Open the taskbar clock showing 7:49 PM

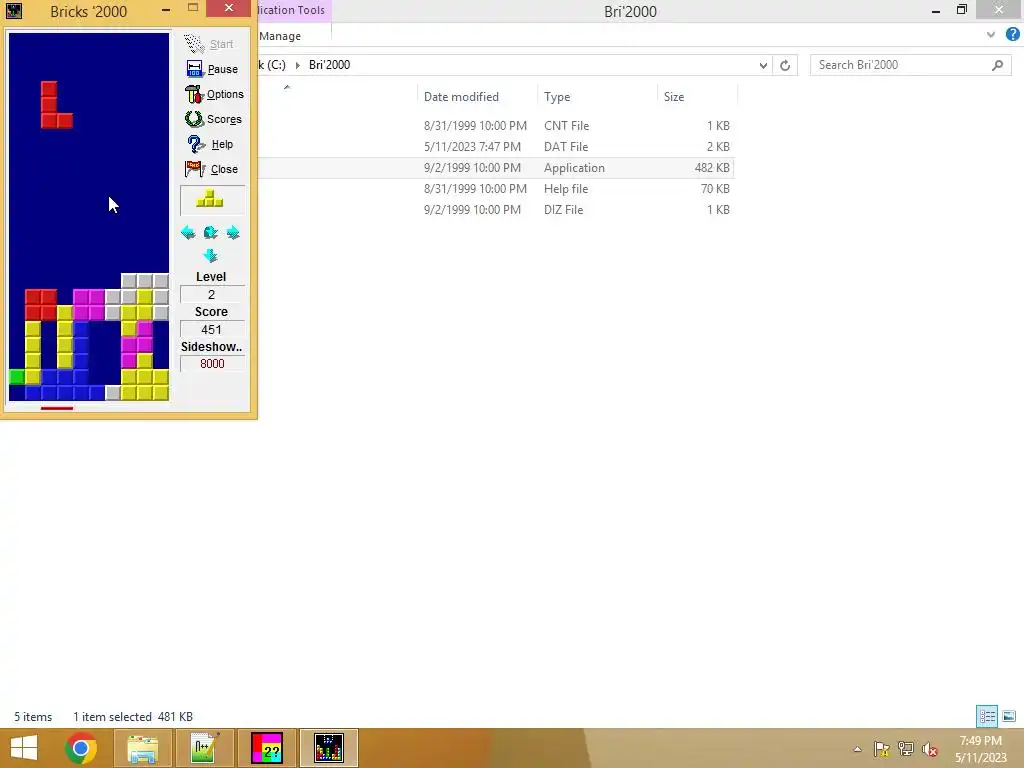click(x=980, y=749)
